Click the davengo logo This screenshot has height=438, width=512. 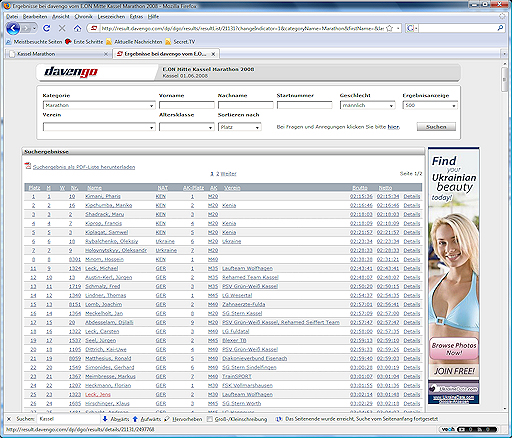click(71, 72)
